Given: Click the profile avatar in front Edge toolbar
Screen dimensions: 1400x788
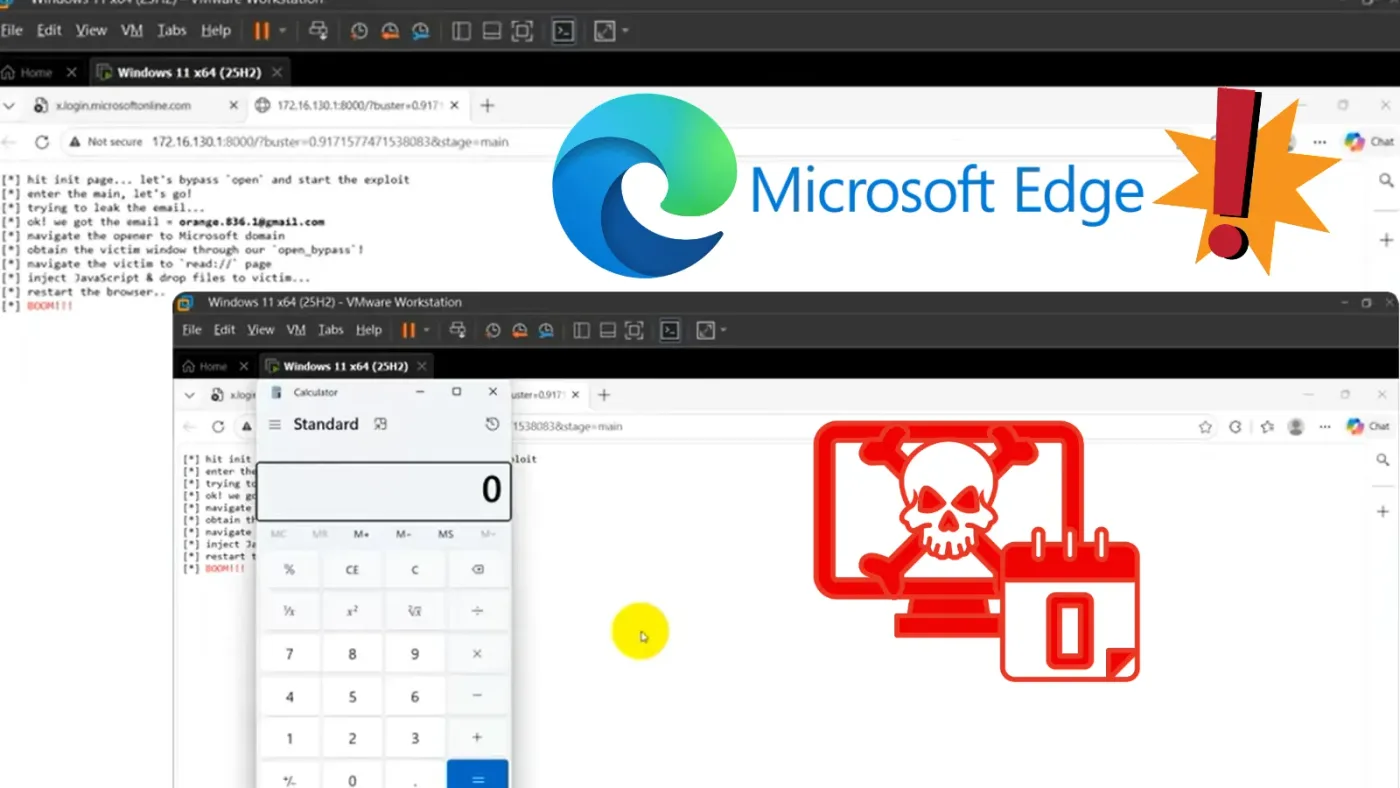Looking at the screenshot, I should click(1296, 427).
